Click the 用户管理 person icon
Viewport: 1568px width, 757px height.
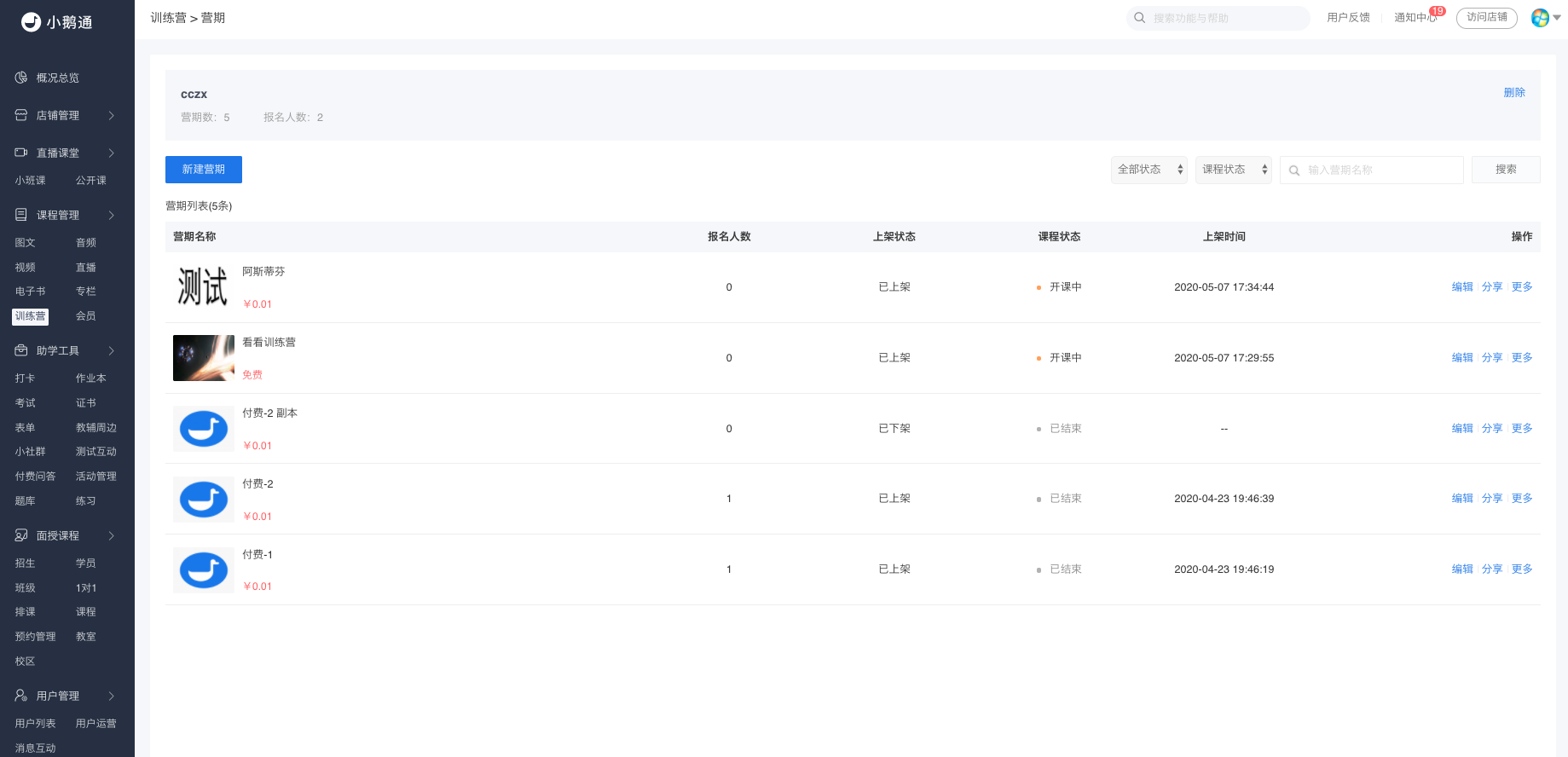21,696
